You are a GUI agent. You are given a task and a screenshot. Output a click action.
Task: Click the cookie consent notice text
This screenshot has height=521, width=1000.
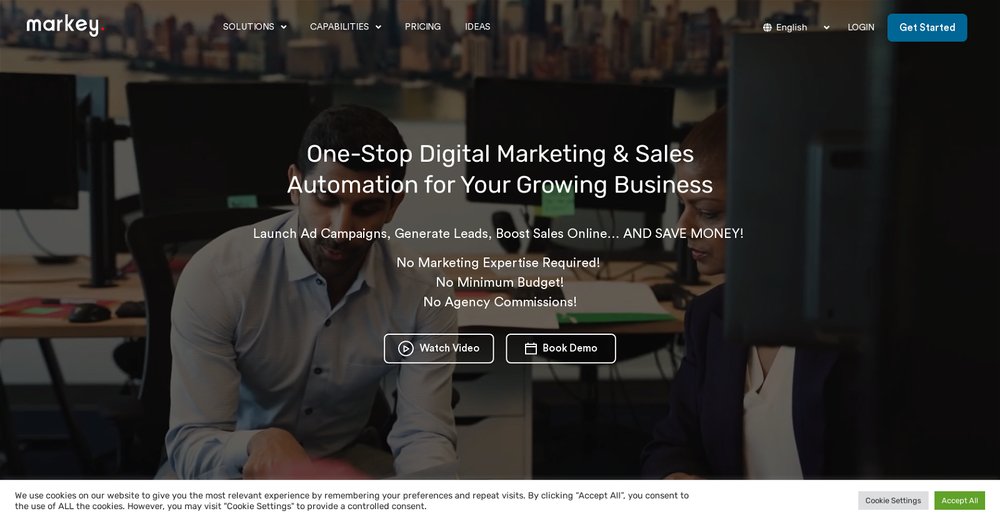point(352,501)
